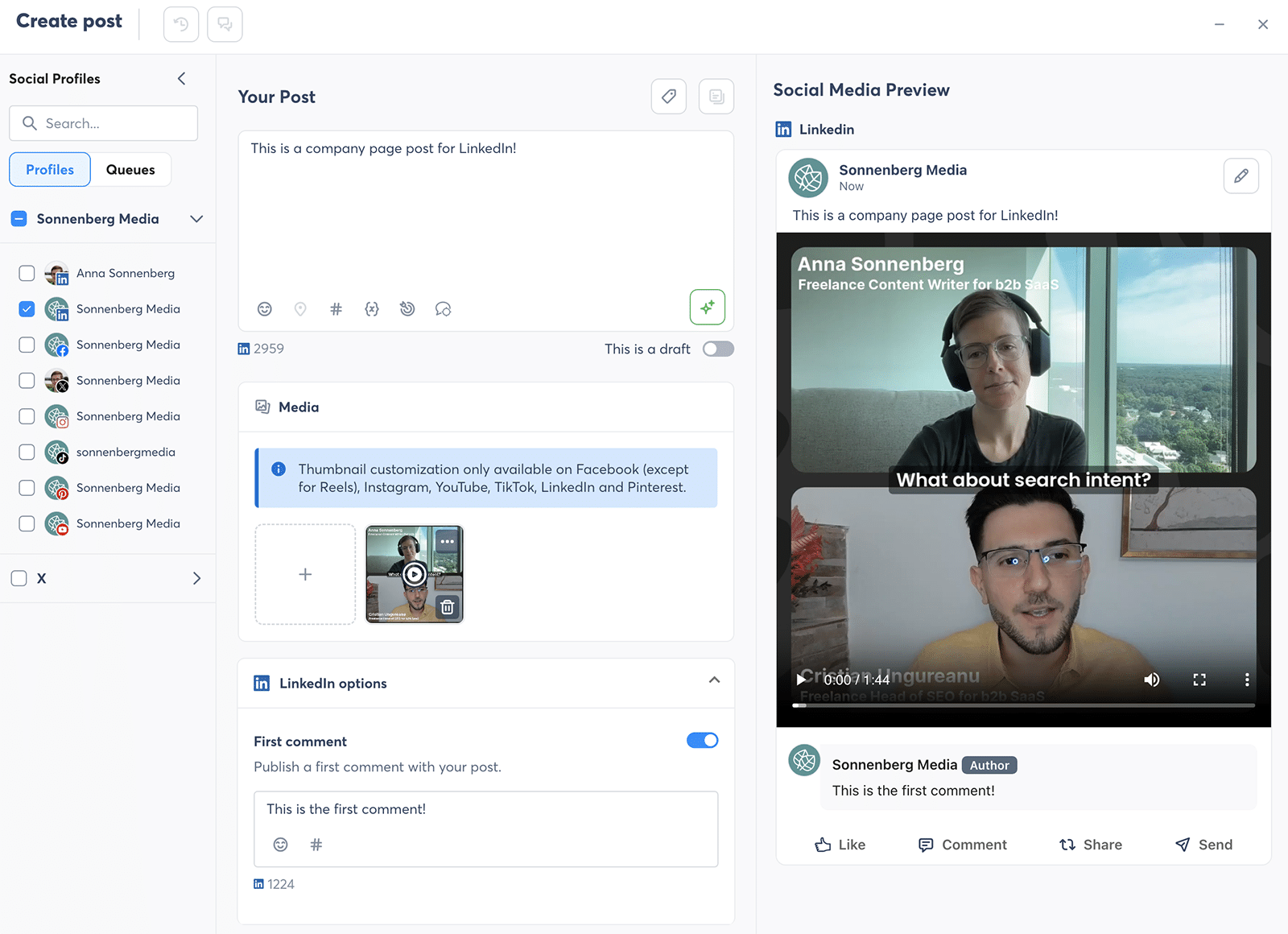This screenshot has height=934, width=1288.
Task: Click Comment in LinkedIn preview
Action: tap(963, 845)
